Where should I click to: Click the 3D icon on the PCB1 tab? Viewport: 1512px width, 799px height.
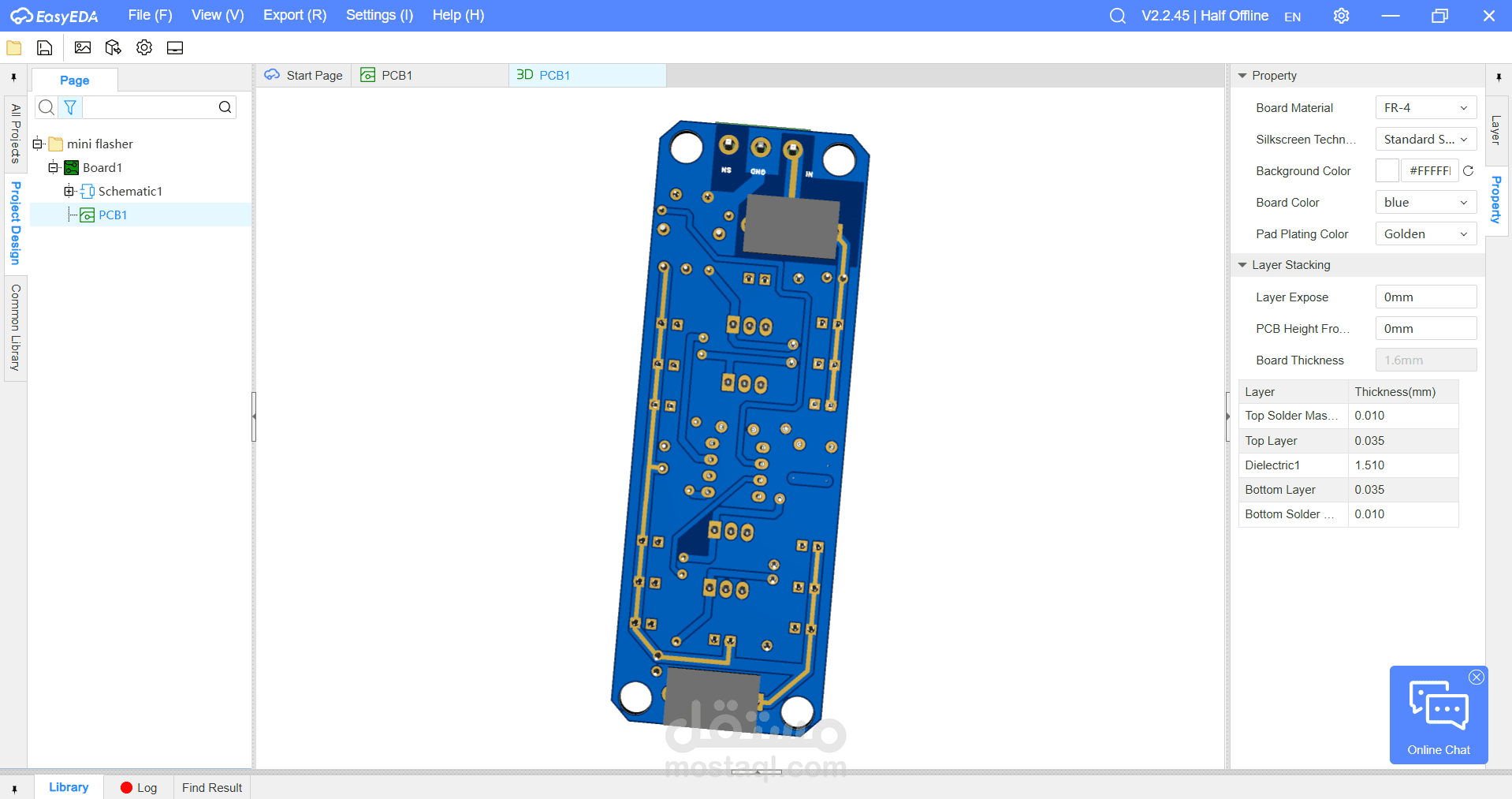(x=525, y=75)
